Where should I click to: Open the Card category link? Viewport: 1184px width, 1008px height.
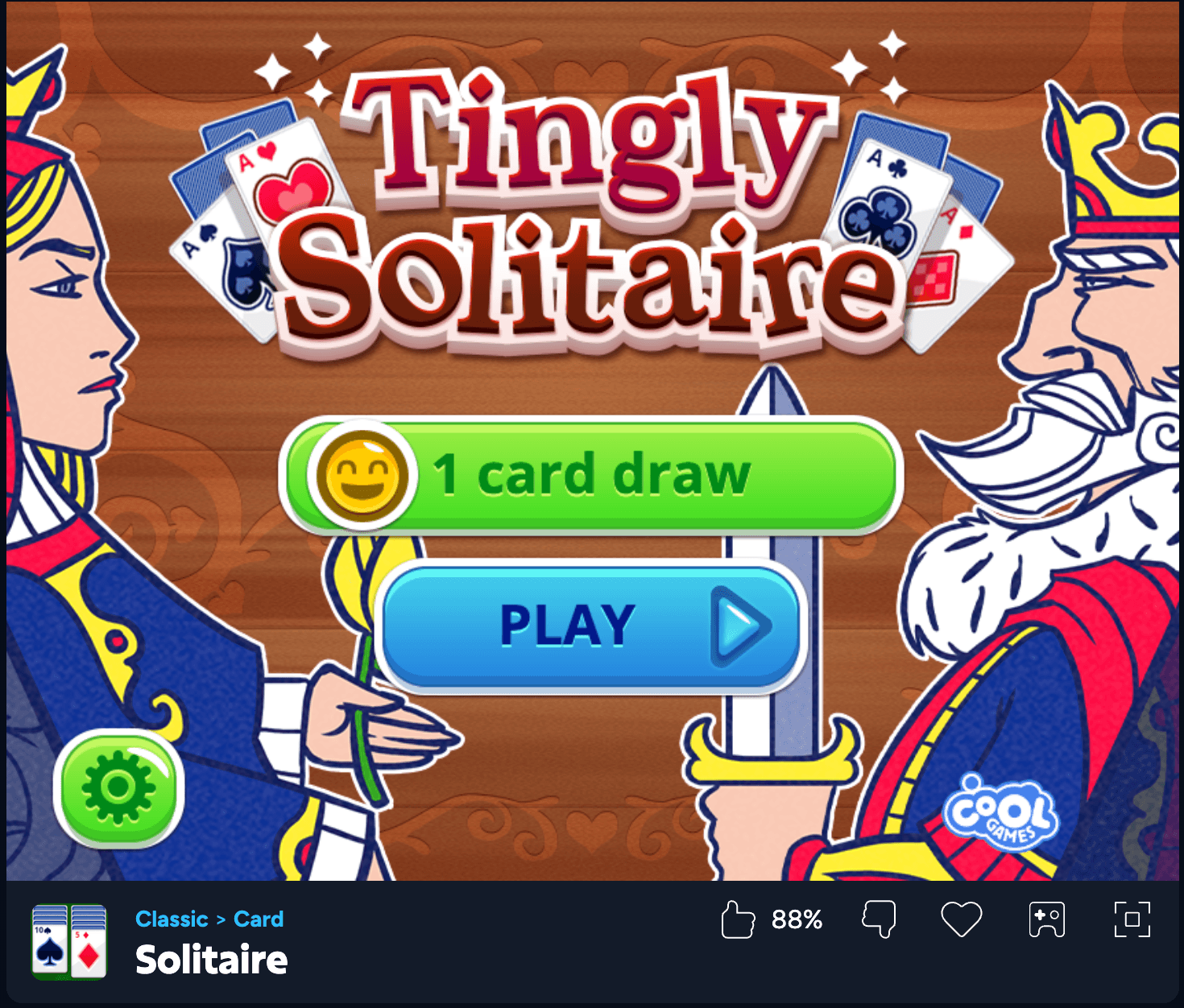[259, 919]
